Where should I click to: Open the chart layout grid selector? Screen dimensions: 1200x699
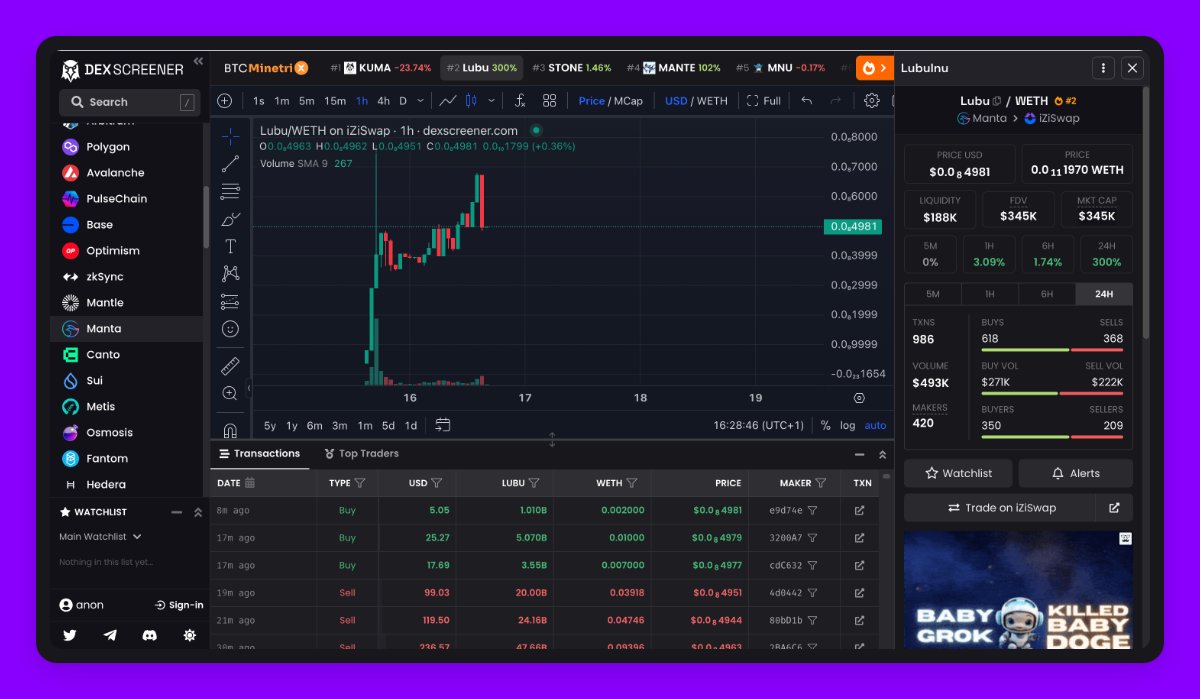coord(549,101)
